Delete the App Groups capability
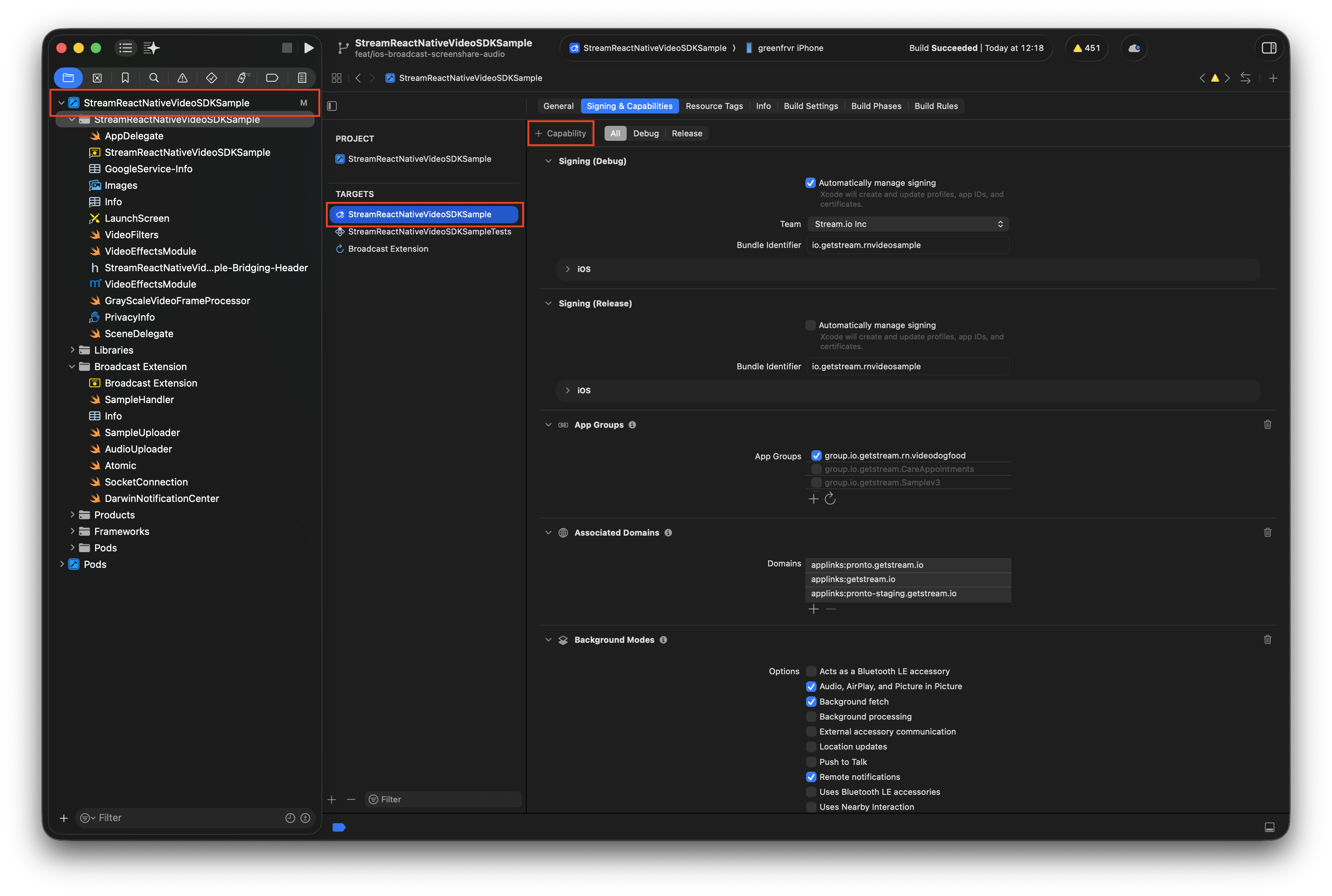The height and width of the screenshot is (896, 1332). point(1267,424)
